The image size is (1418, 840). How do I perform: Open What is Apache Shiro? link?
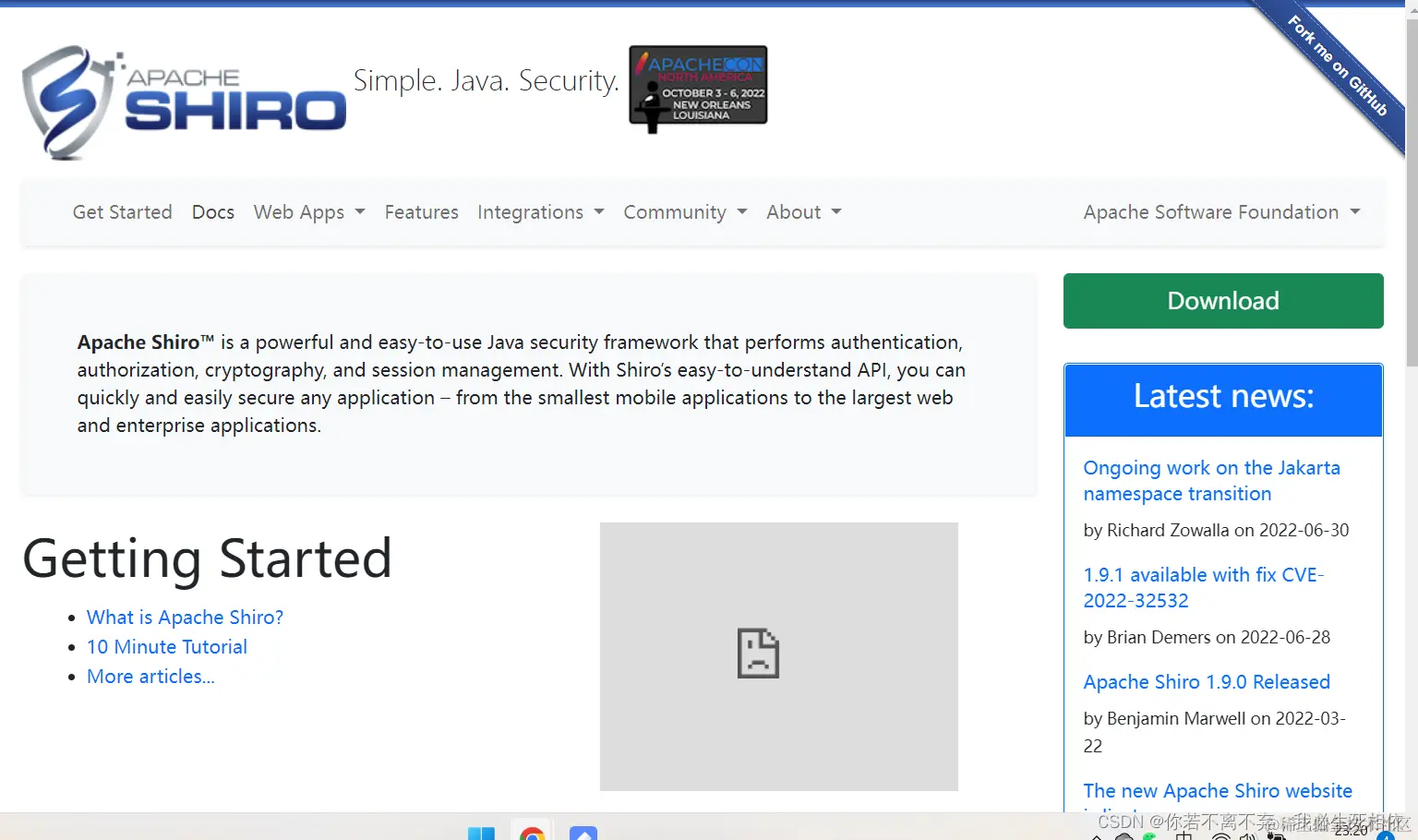pos(185,618)
